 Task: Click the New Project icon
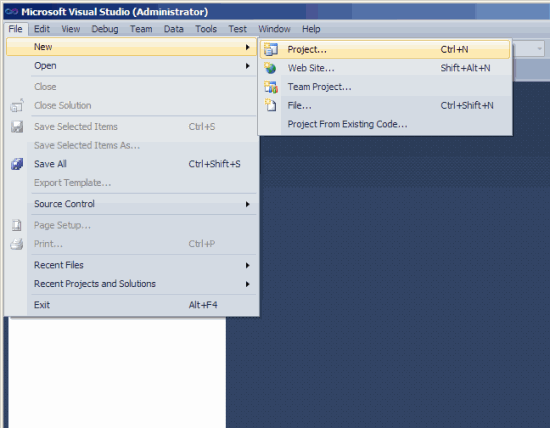pyautogui.click(x=271, y=49)
